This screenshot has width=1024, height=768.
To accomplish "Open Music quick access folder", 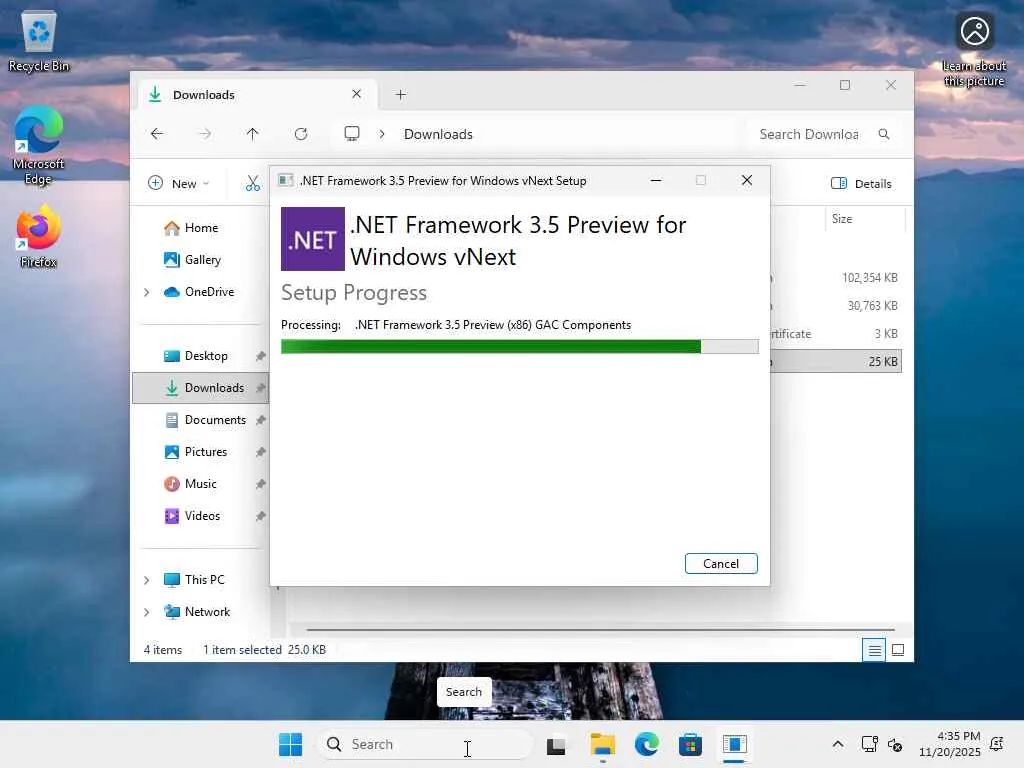I will coord(200,484).
